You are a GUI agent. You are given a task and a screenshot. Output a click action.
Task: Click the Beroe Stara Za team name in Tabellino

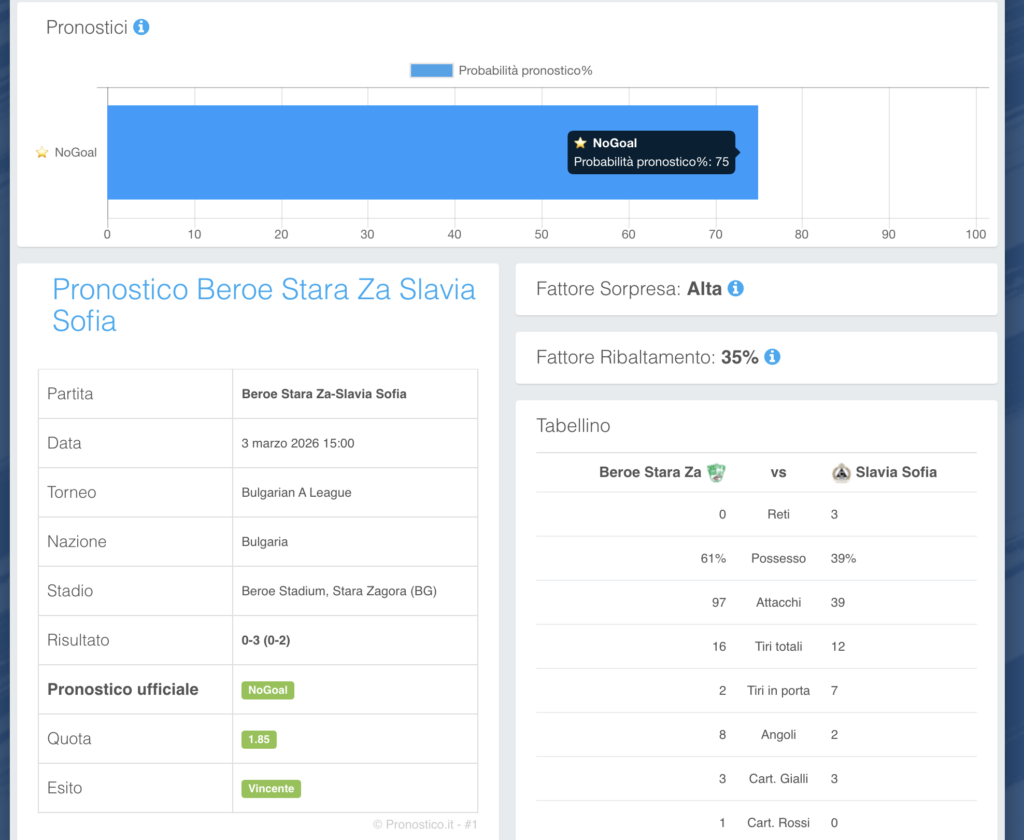[x=650, y=473]
